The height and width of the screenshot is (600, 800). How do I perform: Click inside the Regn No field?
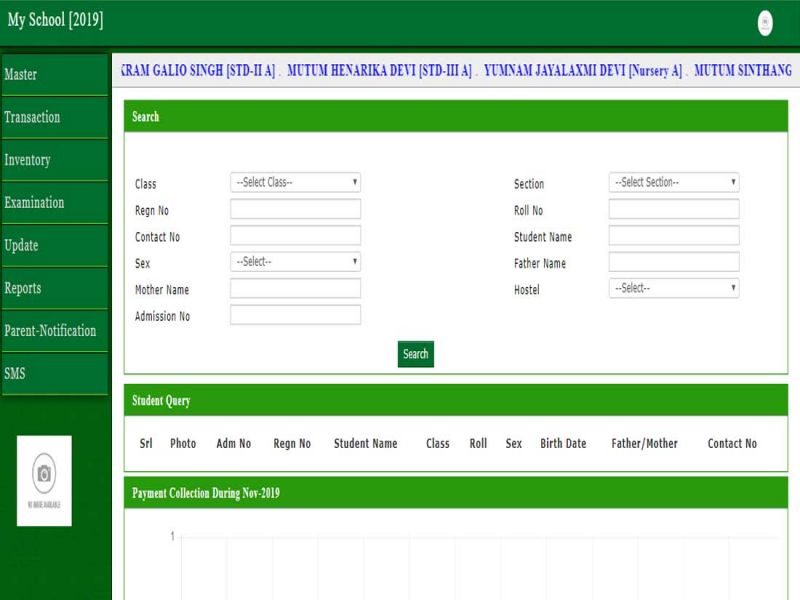click(295, 209)
